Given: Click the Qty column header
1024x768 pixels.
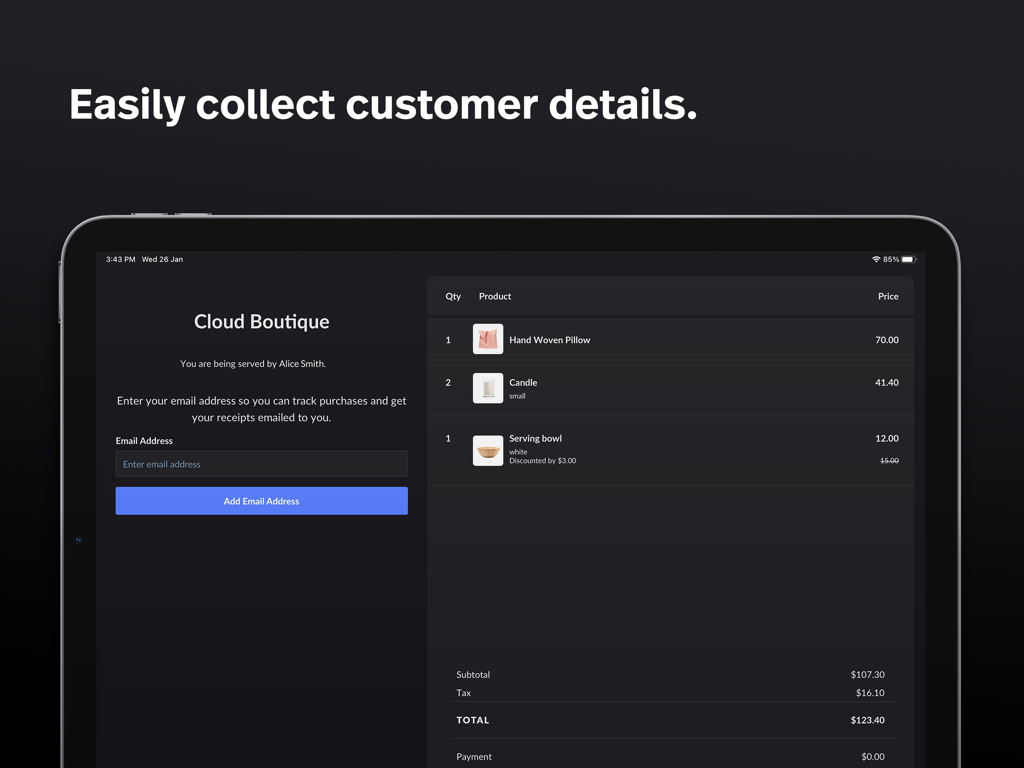Looking at the screenshot, I should (453, 296).
